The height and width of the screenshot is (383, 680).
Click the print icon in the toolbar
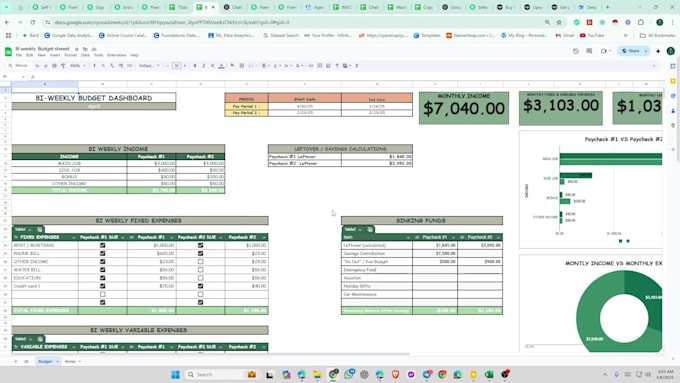[54, 66]
